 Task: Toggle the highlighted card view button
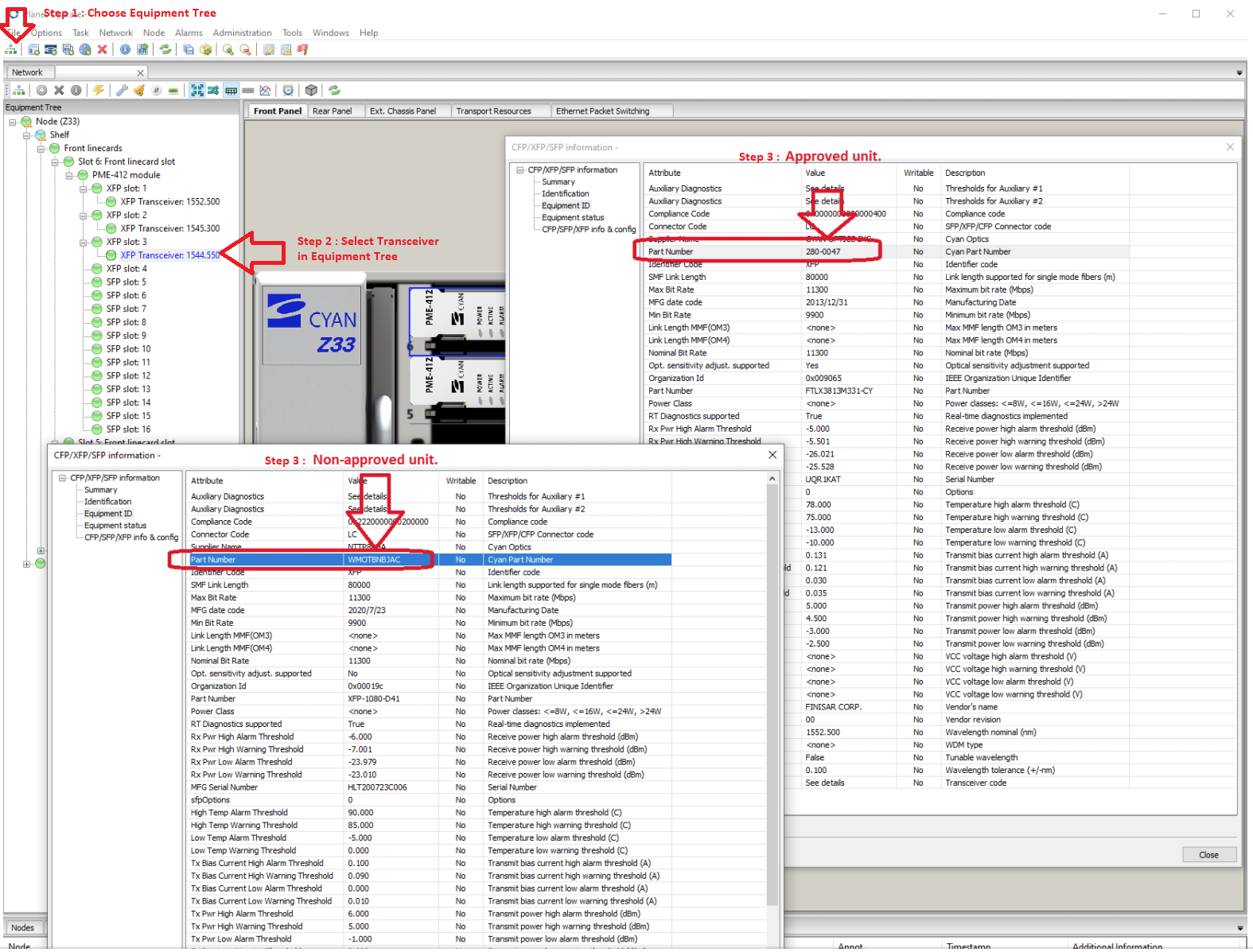click(x=231, y=90)
